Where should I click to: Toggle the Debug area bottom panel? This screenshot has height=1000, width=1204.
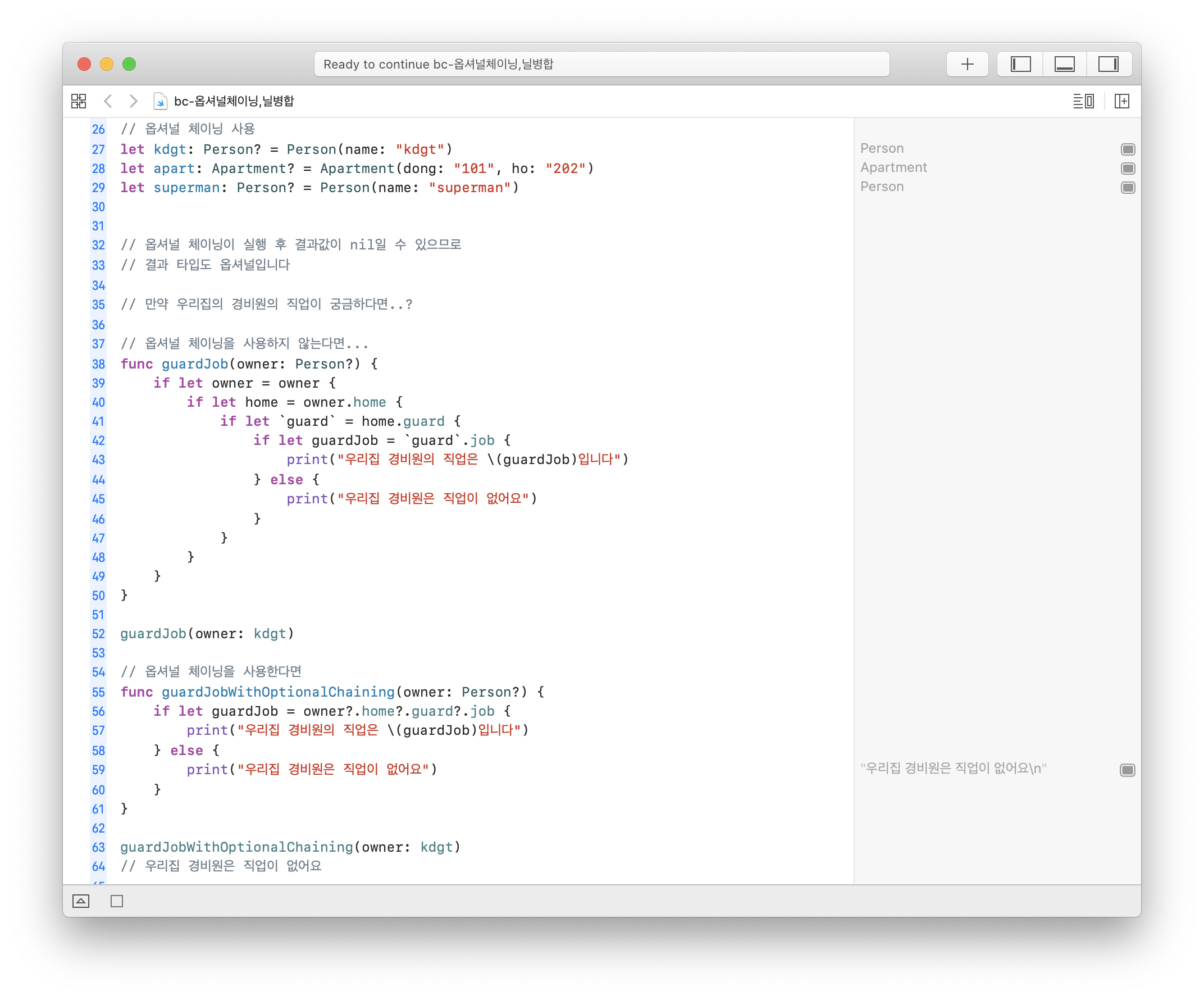tap(1064, 64)
